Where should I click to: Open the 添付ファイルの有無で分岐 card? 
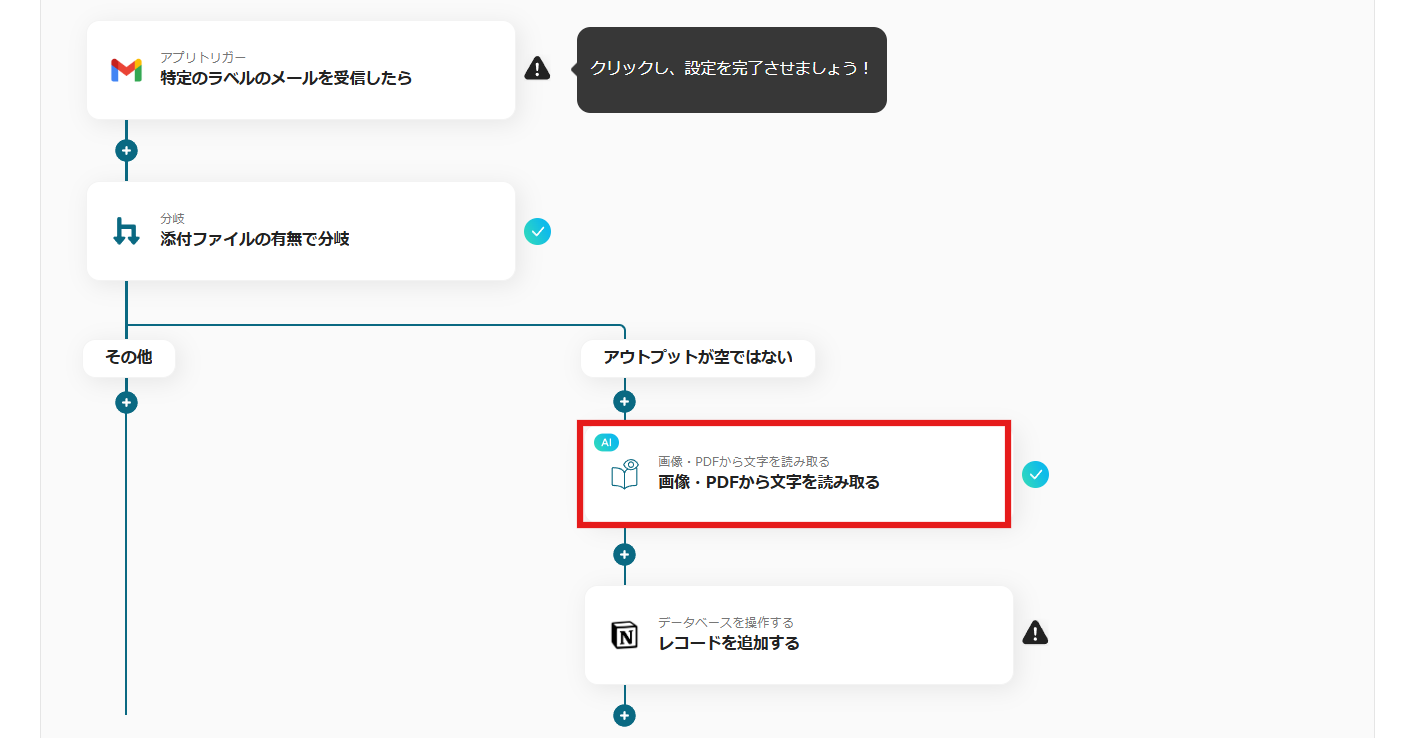(x=301, y=231)
